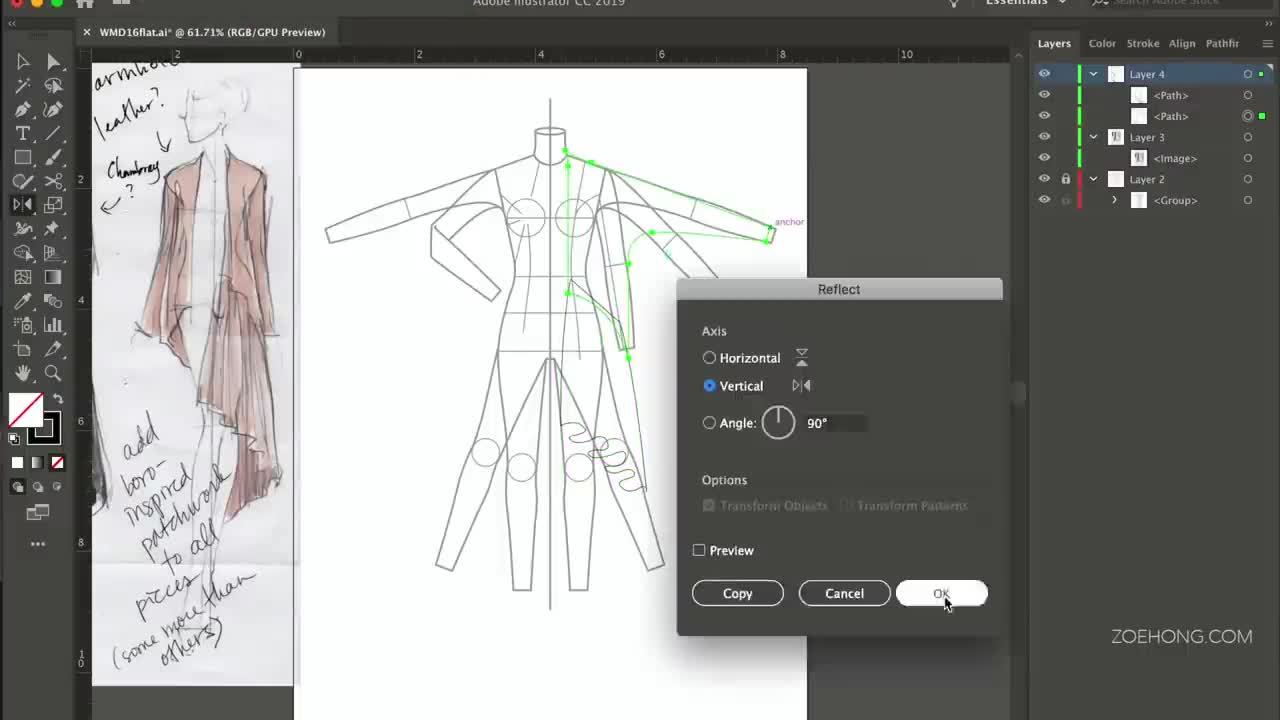Viewport: 1280px width, 720px height.
Task: Select the Eyedropper tool
Action: (23, 301)
